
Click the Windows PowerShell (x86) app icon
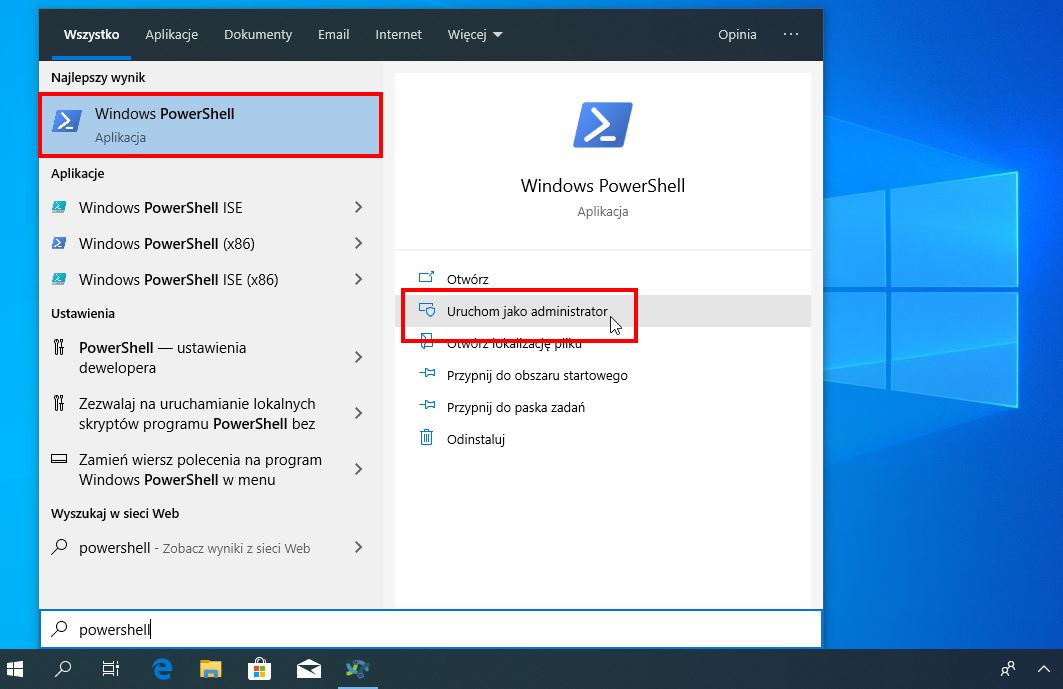click(60, 243)
